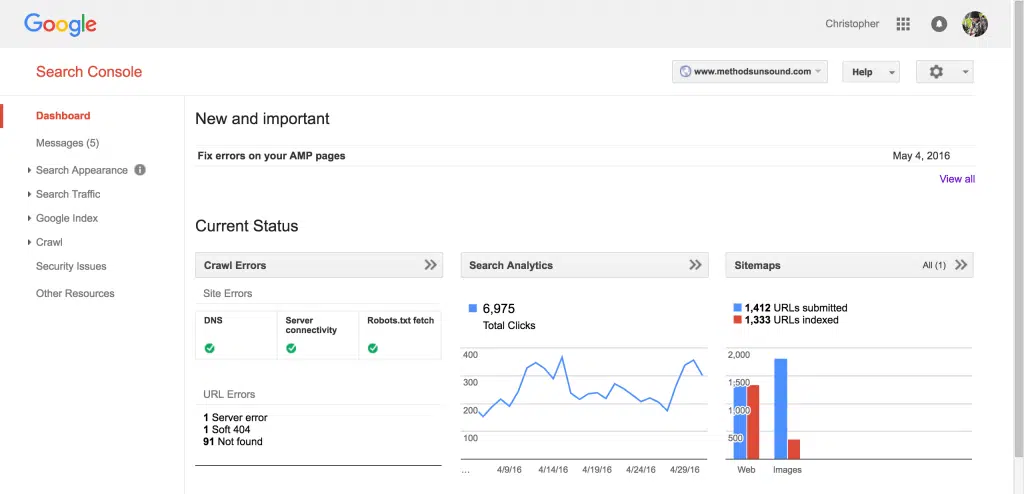The image size is (1024, 494).
Task: Click the View all link
Action: click(956, 179)
